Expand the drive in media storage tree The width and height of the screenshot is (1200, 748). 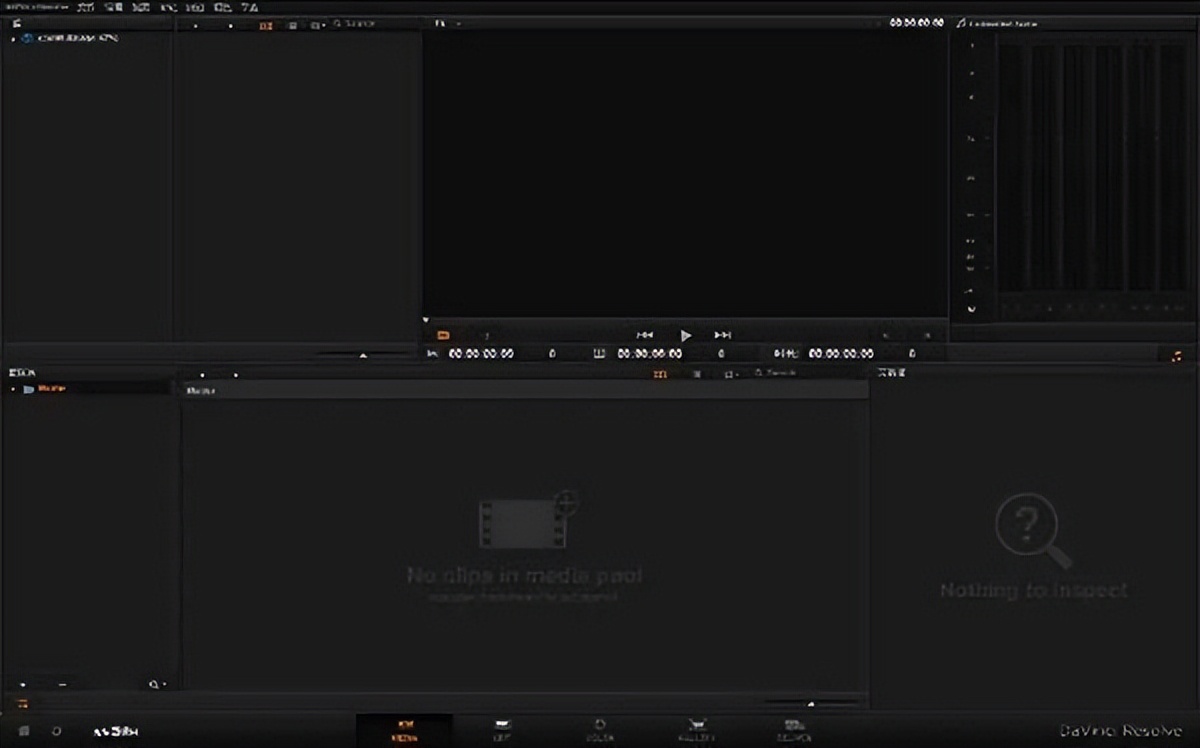click(13, 39)
